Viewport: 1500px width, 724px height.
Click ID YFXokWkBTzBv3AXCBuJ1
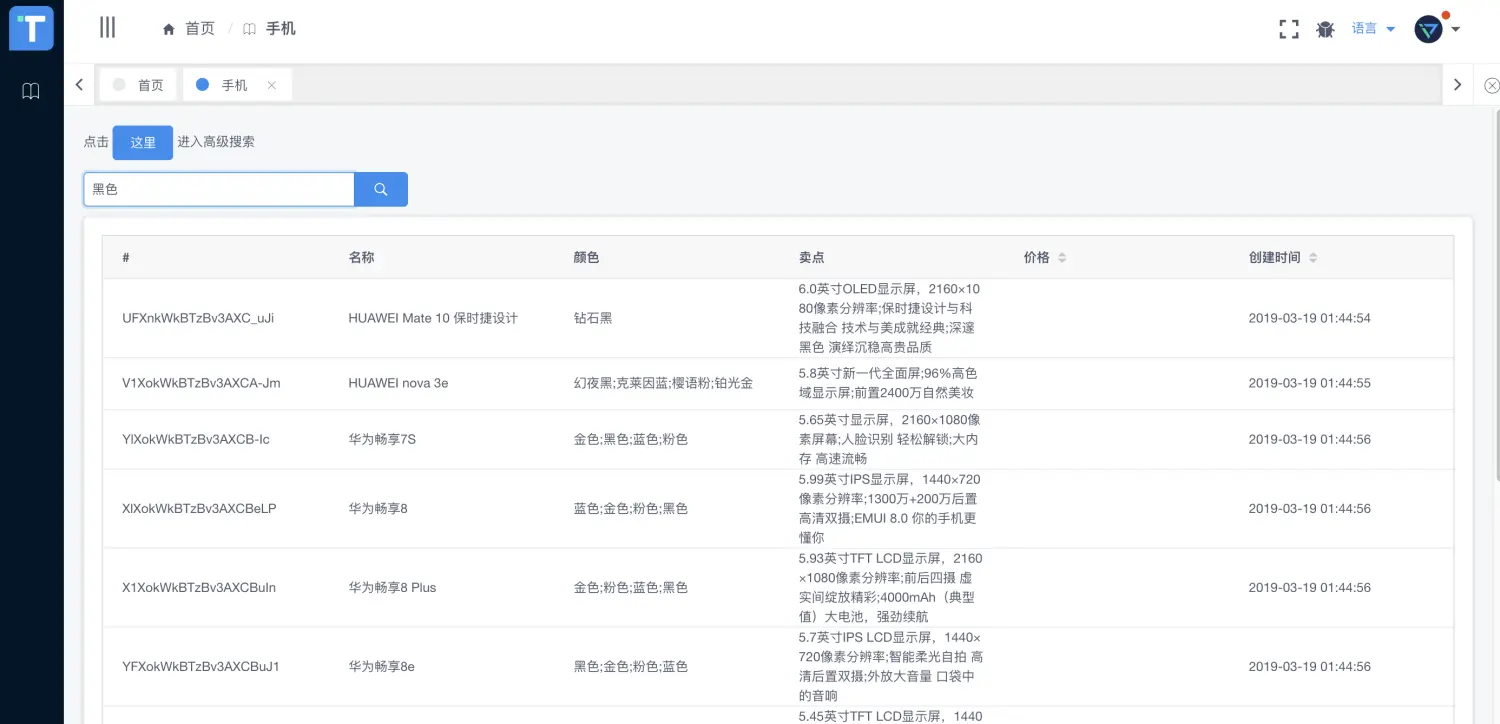coord(201,667)
